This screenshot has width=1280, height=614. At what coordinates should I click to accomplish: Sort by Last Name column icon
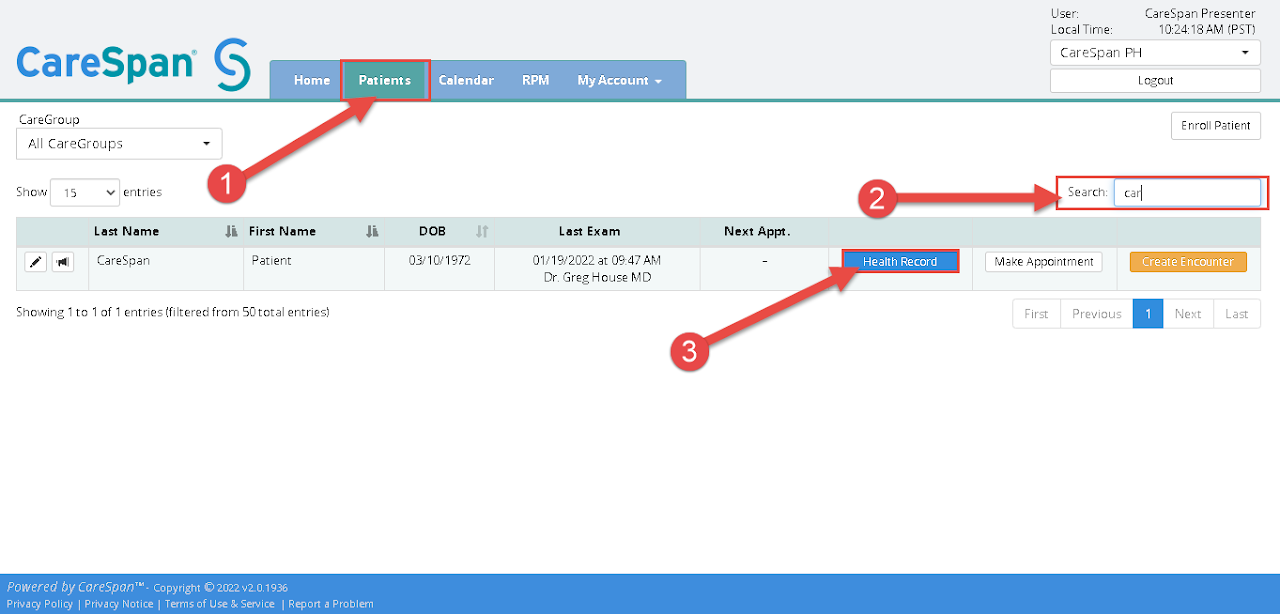pyautogui.click(x=232, y=231)
